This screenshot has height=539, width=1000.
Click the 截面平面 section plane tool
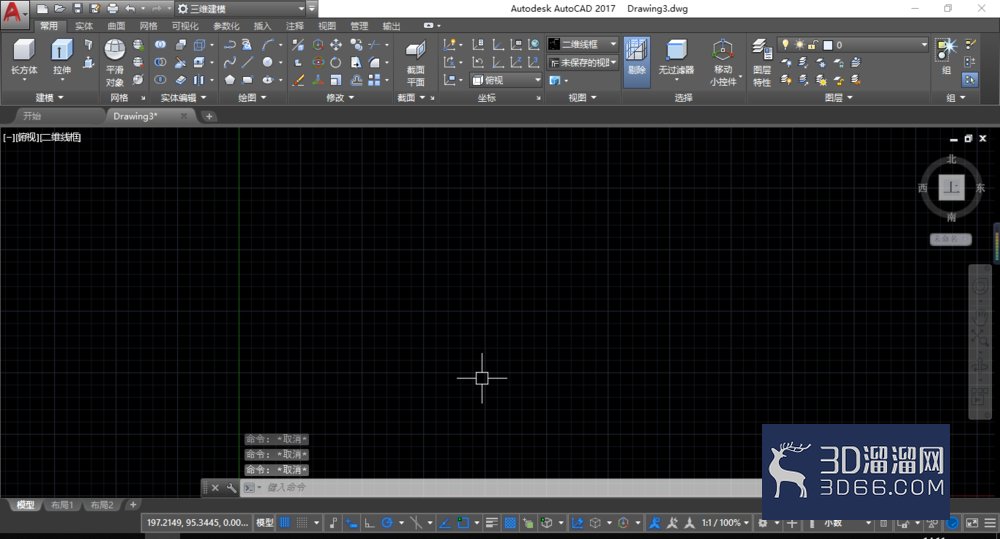point(416,63)
